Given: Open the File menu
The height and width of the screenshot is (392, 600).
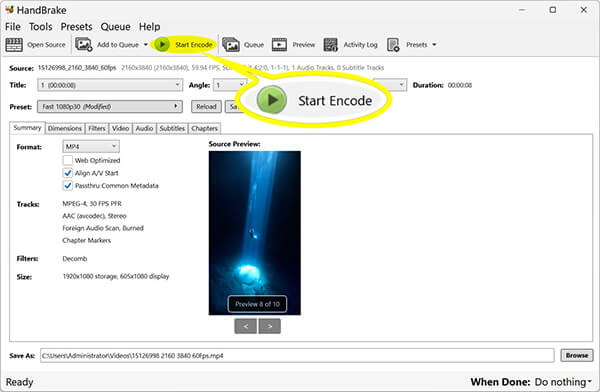Looking at the screenshot, I should (x=13, y=27).
